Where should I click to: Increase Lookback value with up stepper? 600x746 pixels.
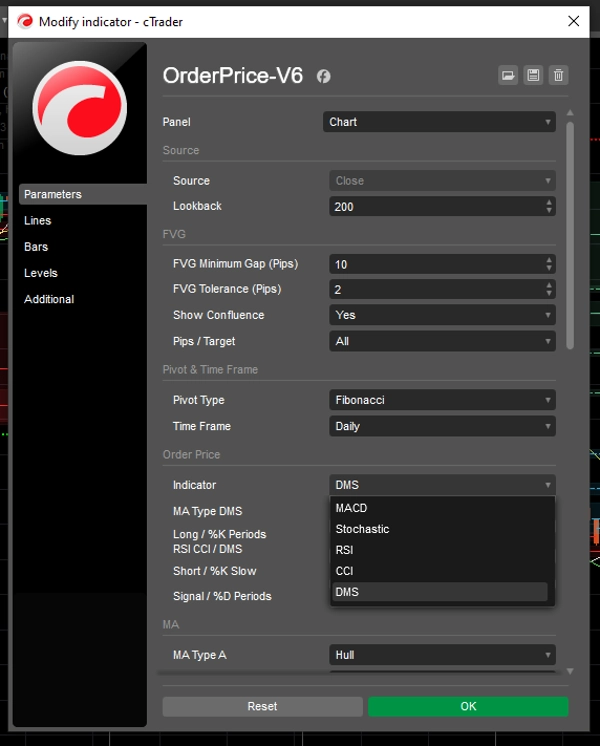click(x=549, y=202)
